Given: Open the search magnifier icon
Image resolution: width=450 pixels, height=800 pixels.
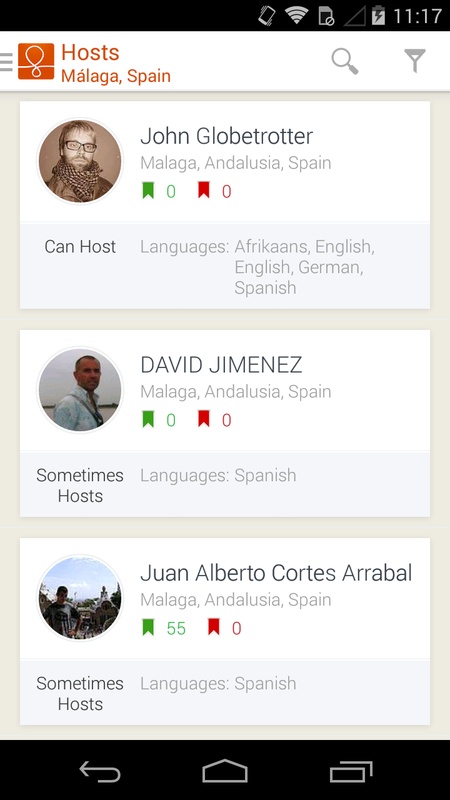Looking at the screenshot, I should pyautogui.click(x=345, y=61).
